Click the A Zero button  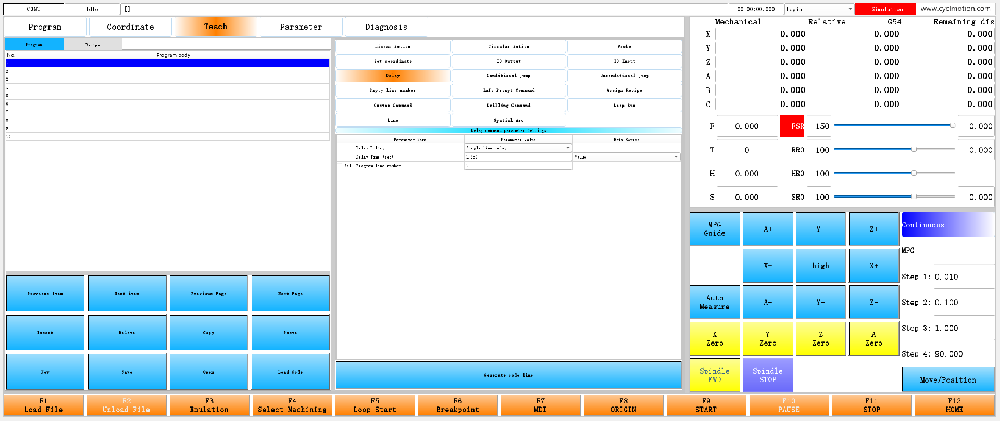click(x=874, y=338)
